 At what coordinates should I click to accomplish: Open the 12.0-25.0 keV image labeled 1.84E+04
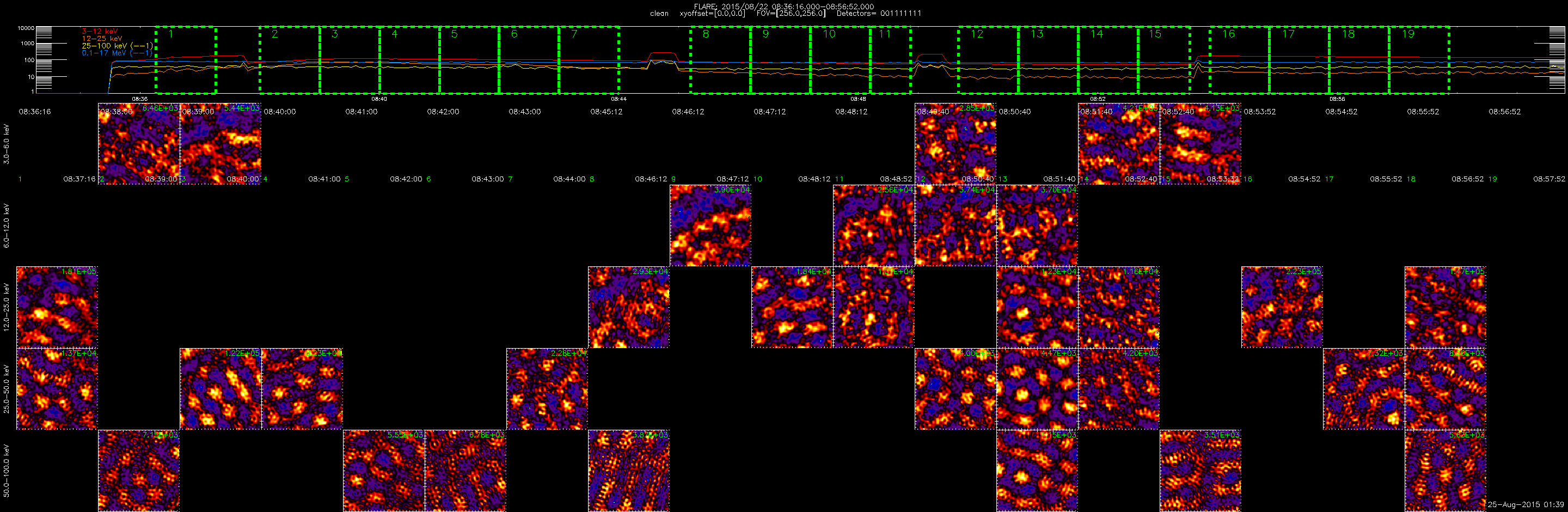792,307
